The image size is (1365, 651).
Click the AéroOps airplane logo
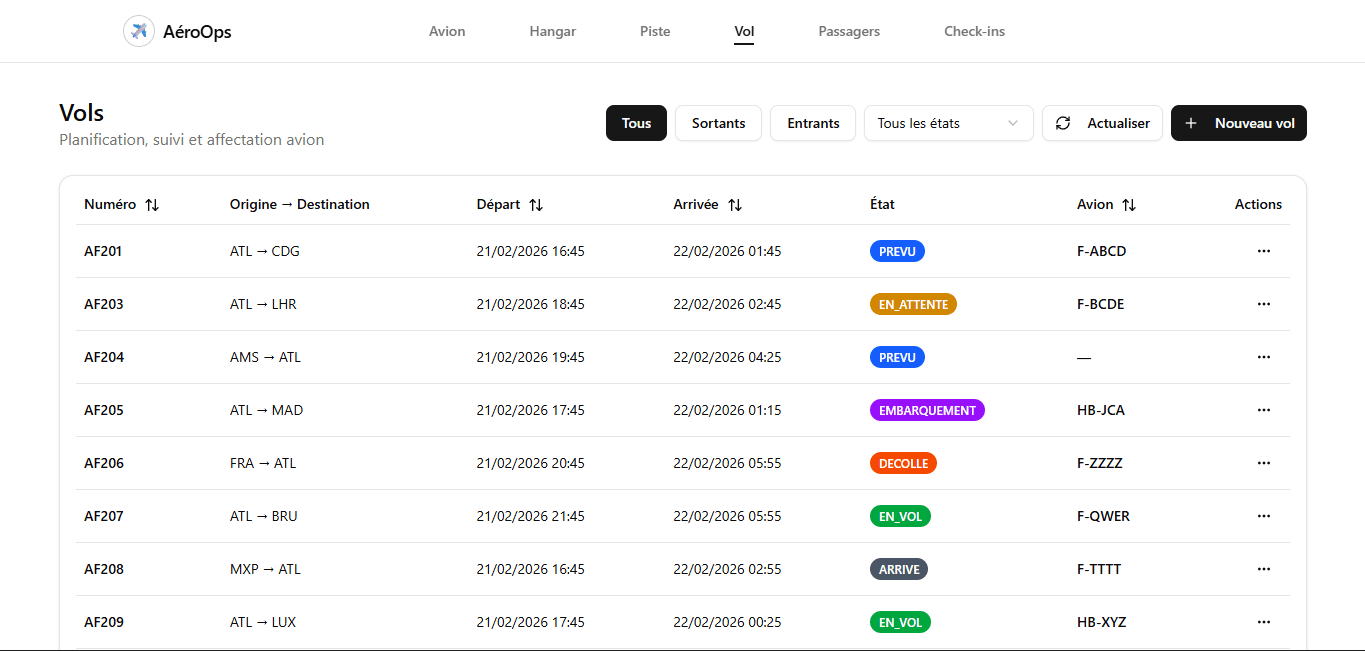tap(138, 31)
